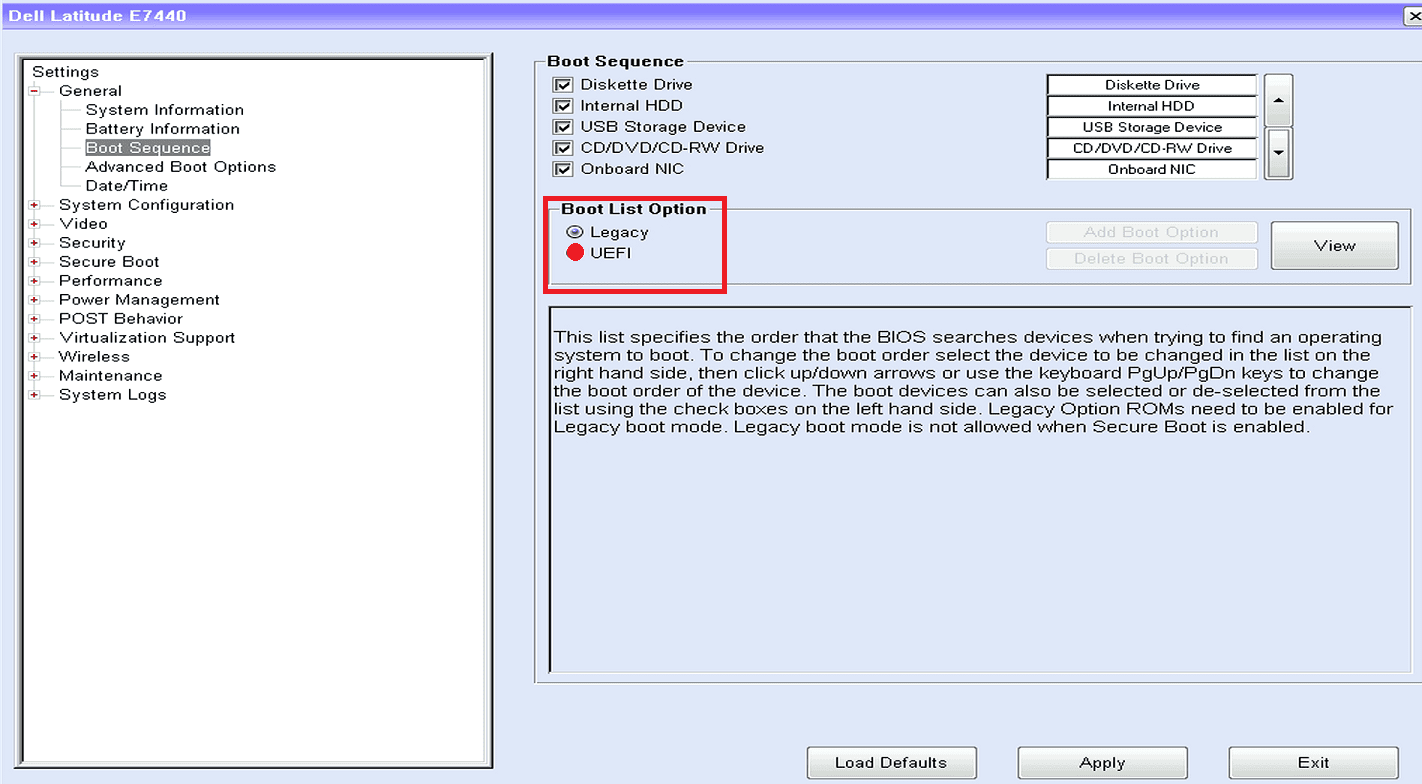
Task: Uncheck the Internal HDD checkbox
Action: [562, 106]
